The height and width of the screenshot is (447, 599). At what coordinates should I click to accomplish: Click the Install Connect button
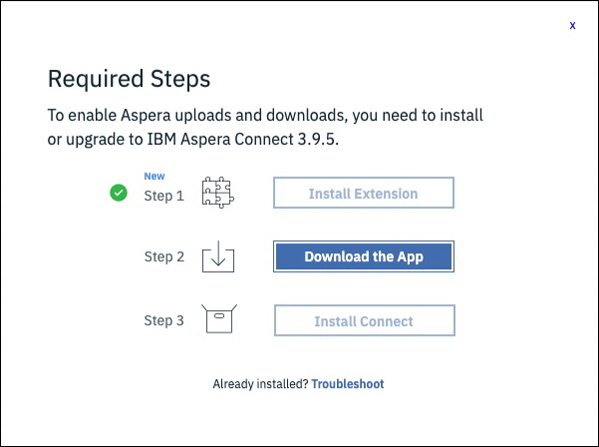364,321
